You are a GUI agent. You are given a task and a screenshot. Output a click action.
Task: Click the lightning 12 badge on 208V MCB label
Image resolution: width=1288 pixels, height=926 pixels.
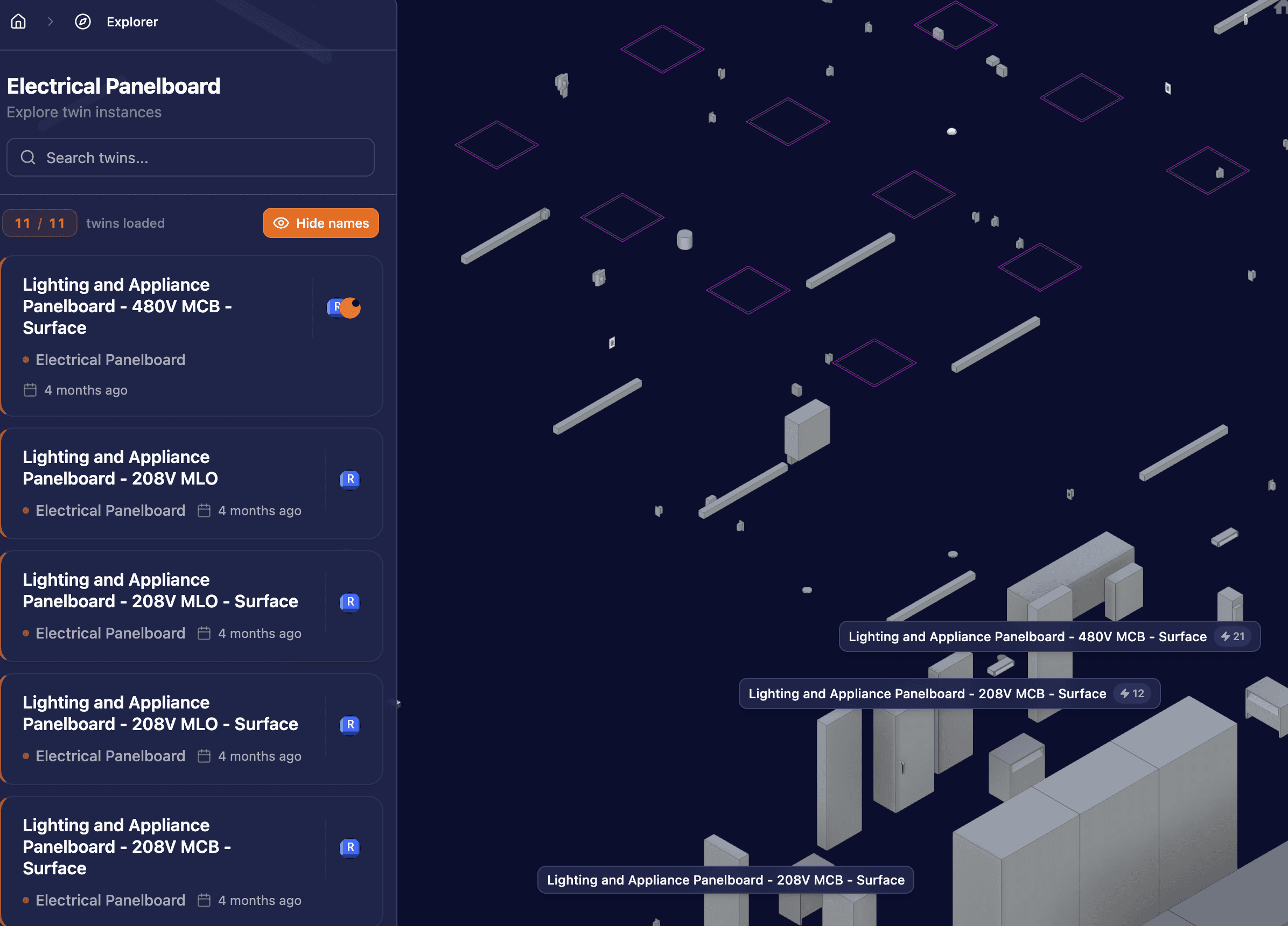(1132, 693)
